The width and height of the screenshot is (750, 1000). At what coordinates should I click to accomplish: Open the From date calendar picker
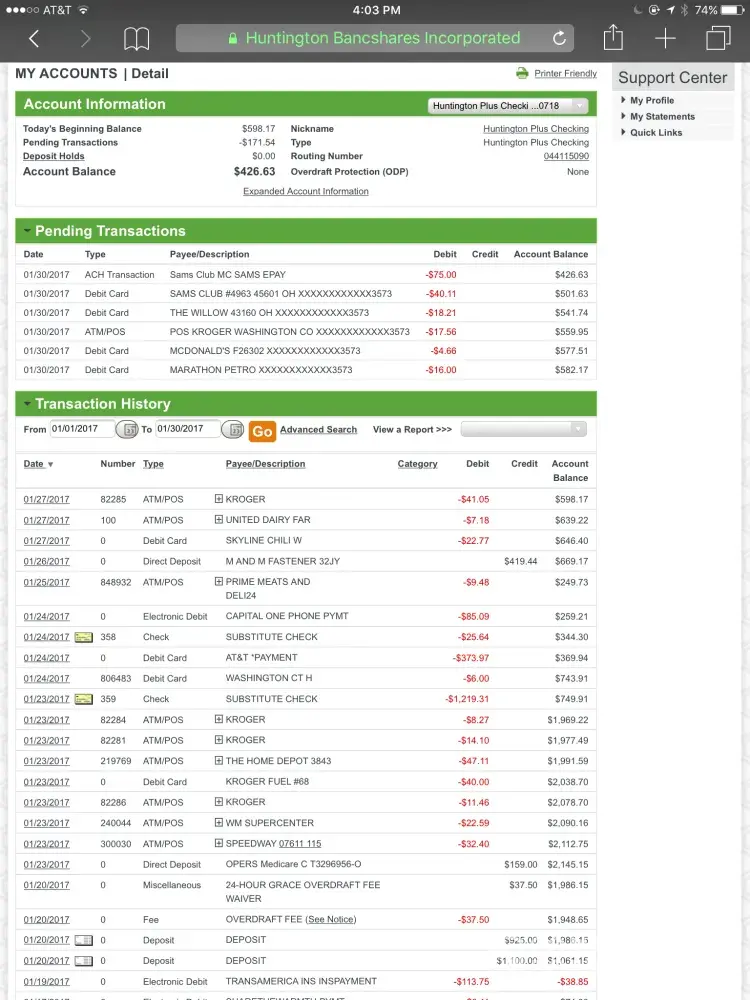point(127,429)
